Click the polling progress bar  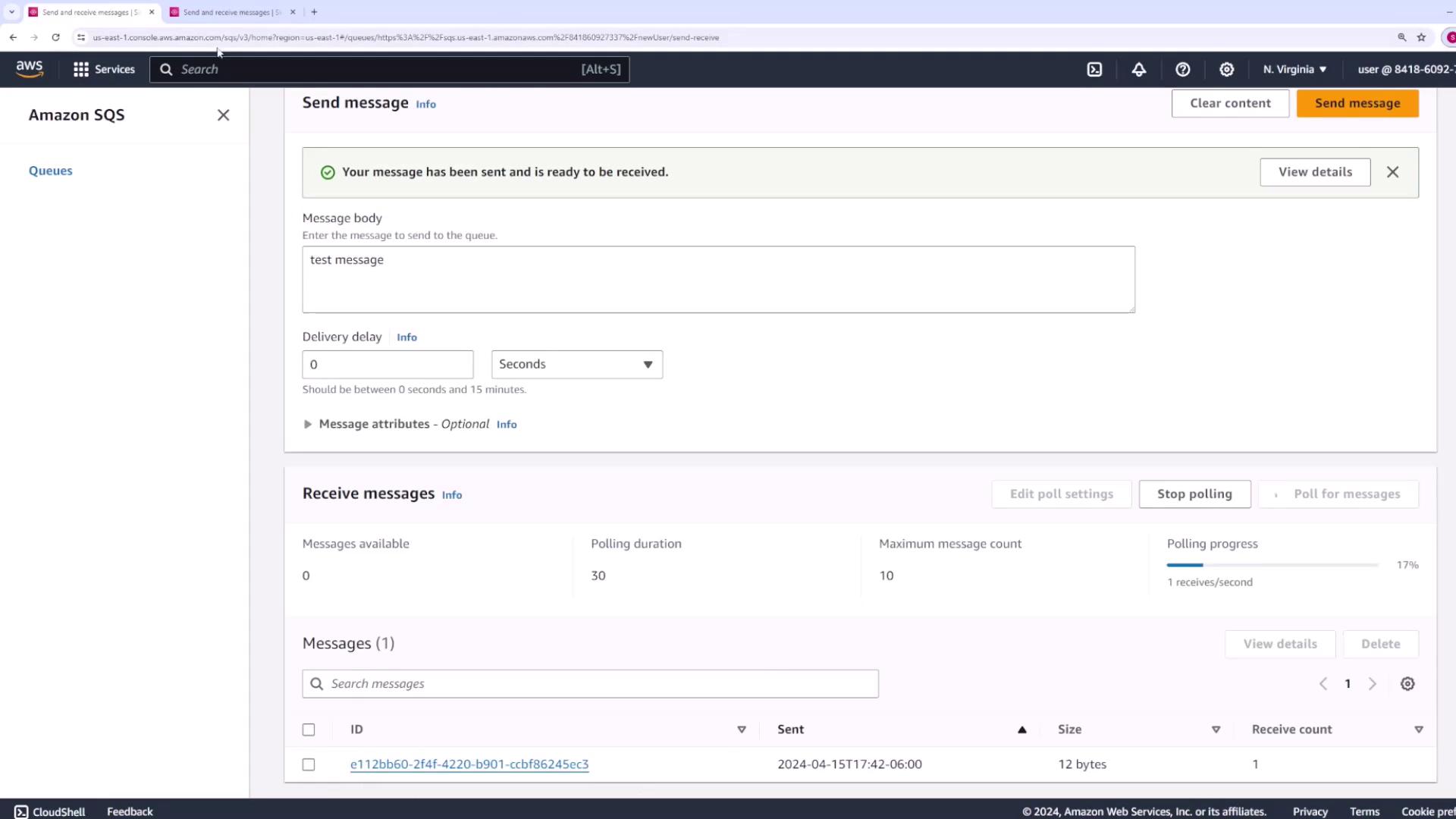click(1272, 565)
